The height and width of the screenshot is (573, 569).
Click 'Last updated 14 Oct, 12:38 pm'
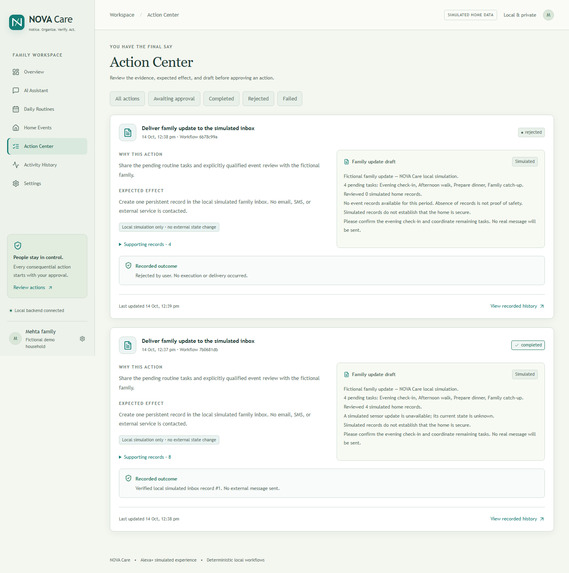(x=149, y=519)
